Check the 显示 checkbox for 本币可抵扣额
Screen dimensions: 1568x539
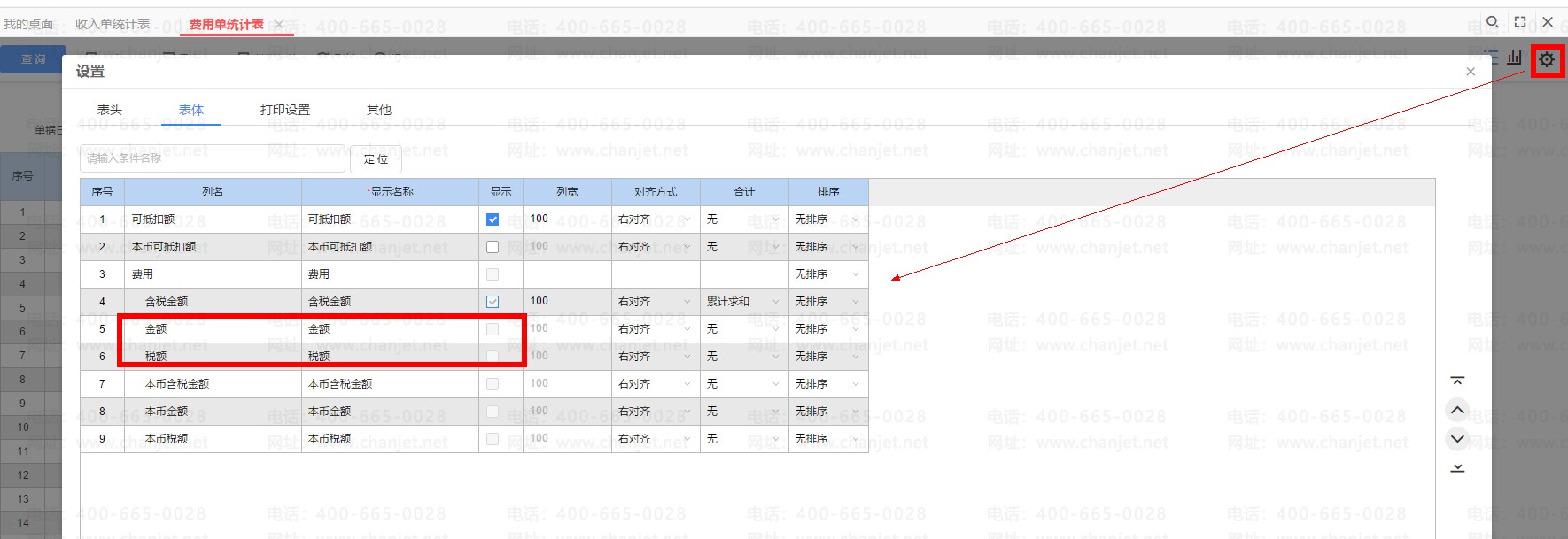pyautogui.click(x=493, y=247)
